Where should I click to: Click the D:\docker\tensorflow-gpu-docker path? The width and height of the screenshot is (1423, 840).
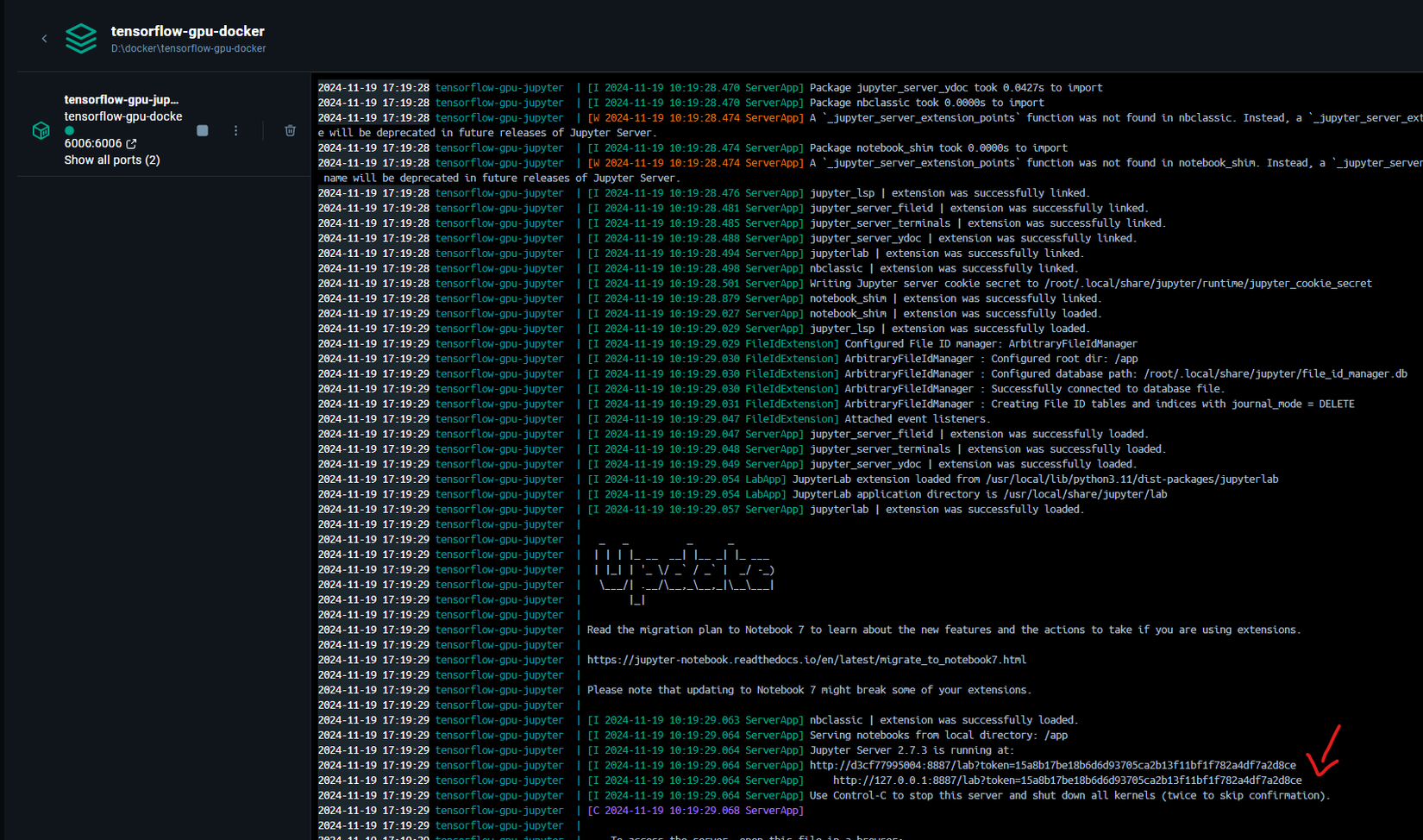point(188,49)
